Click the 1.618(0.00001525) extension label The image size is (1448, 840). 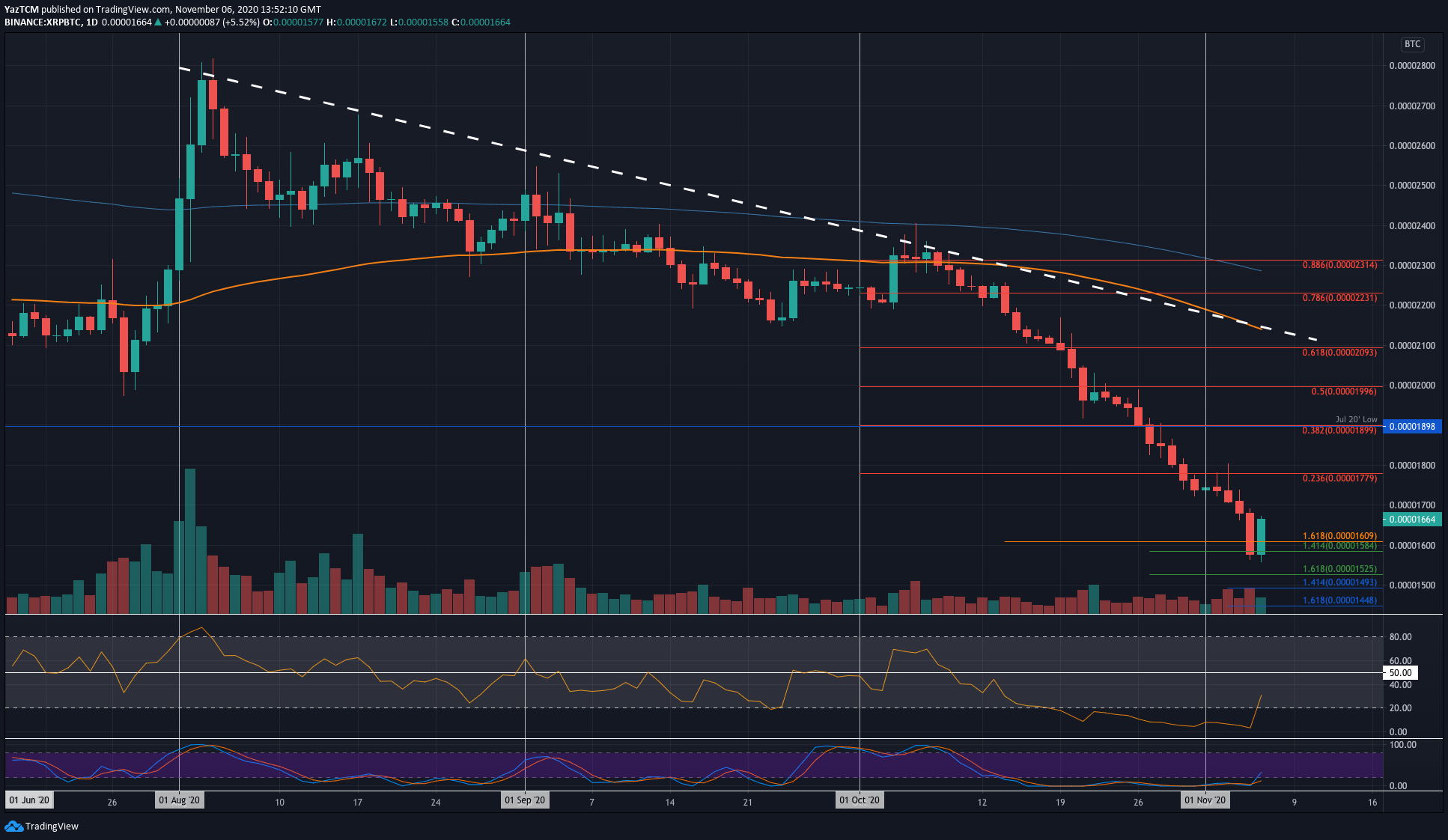click(x=1339, y=568)
